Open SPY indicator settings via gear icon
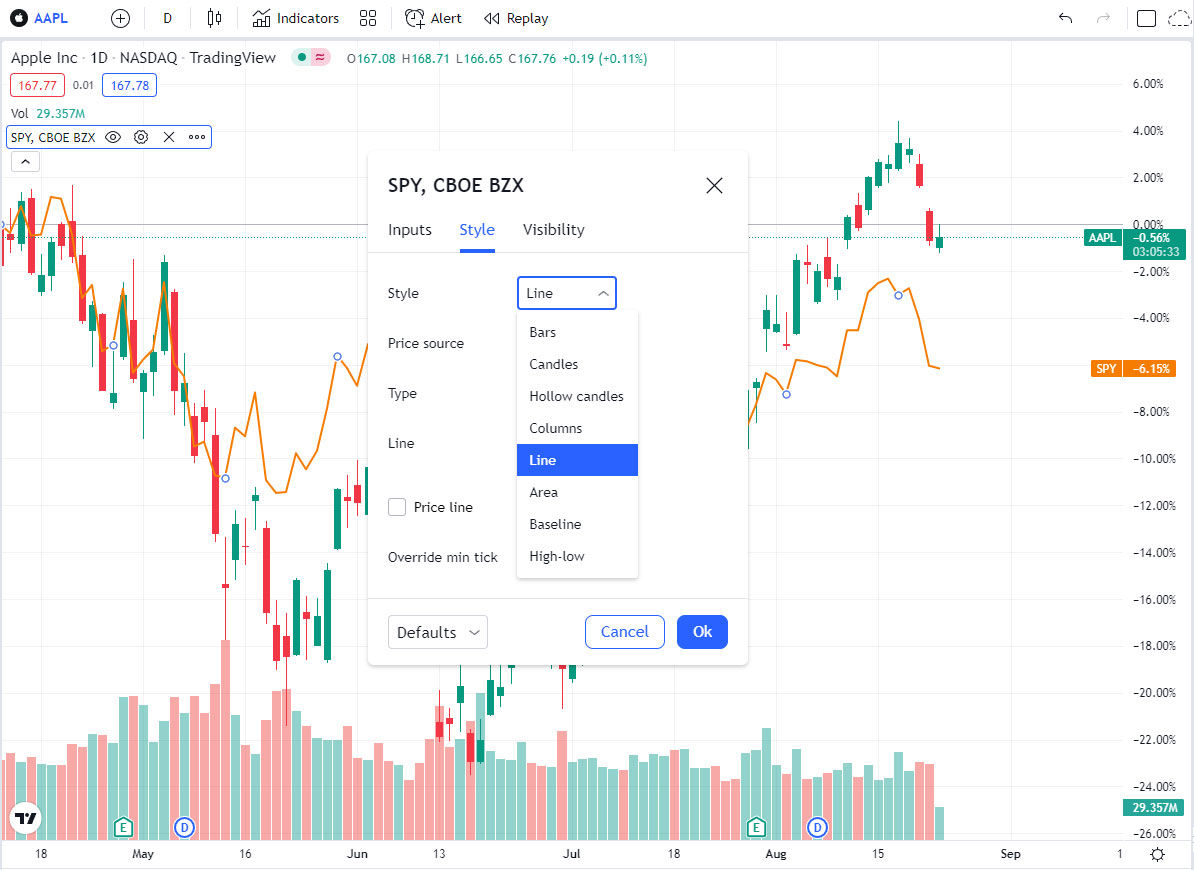This screenshot has height=870, width=1194. [x=141, y=137]
